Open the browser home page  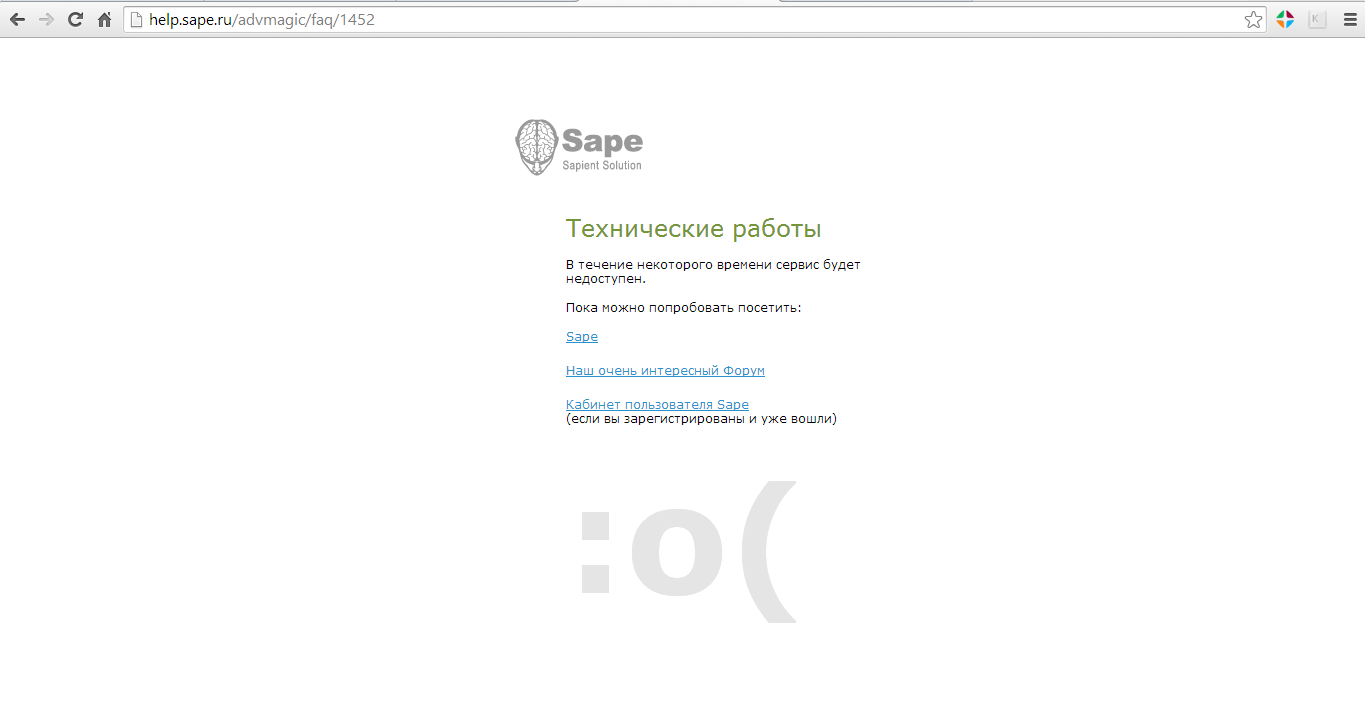pos(104,19)
